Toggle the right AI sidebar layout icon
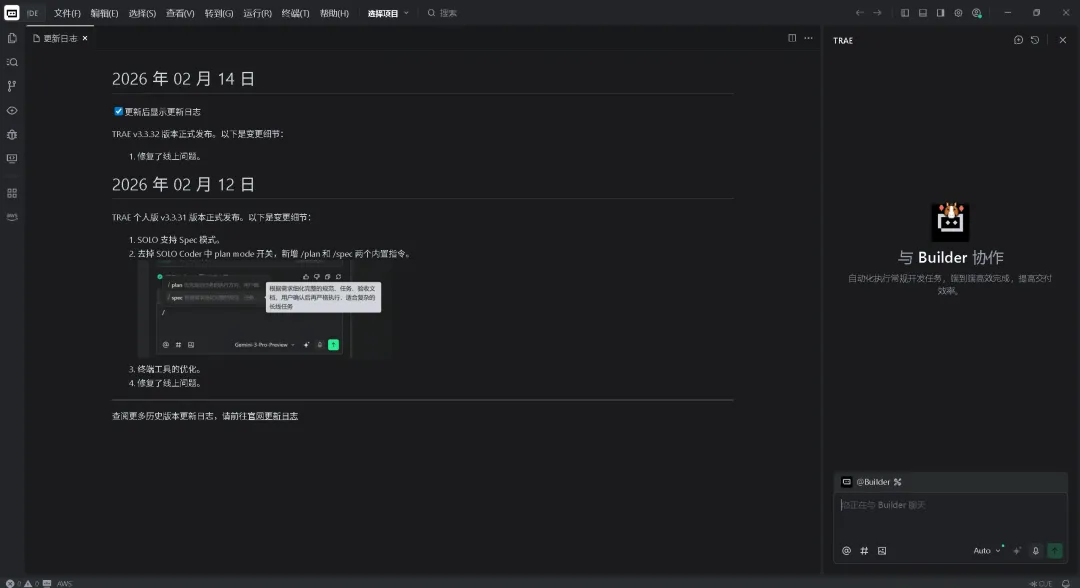This screenshot has width=1080, height=588. click(x=940, y=13)
